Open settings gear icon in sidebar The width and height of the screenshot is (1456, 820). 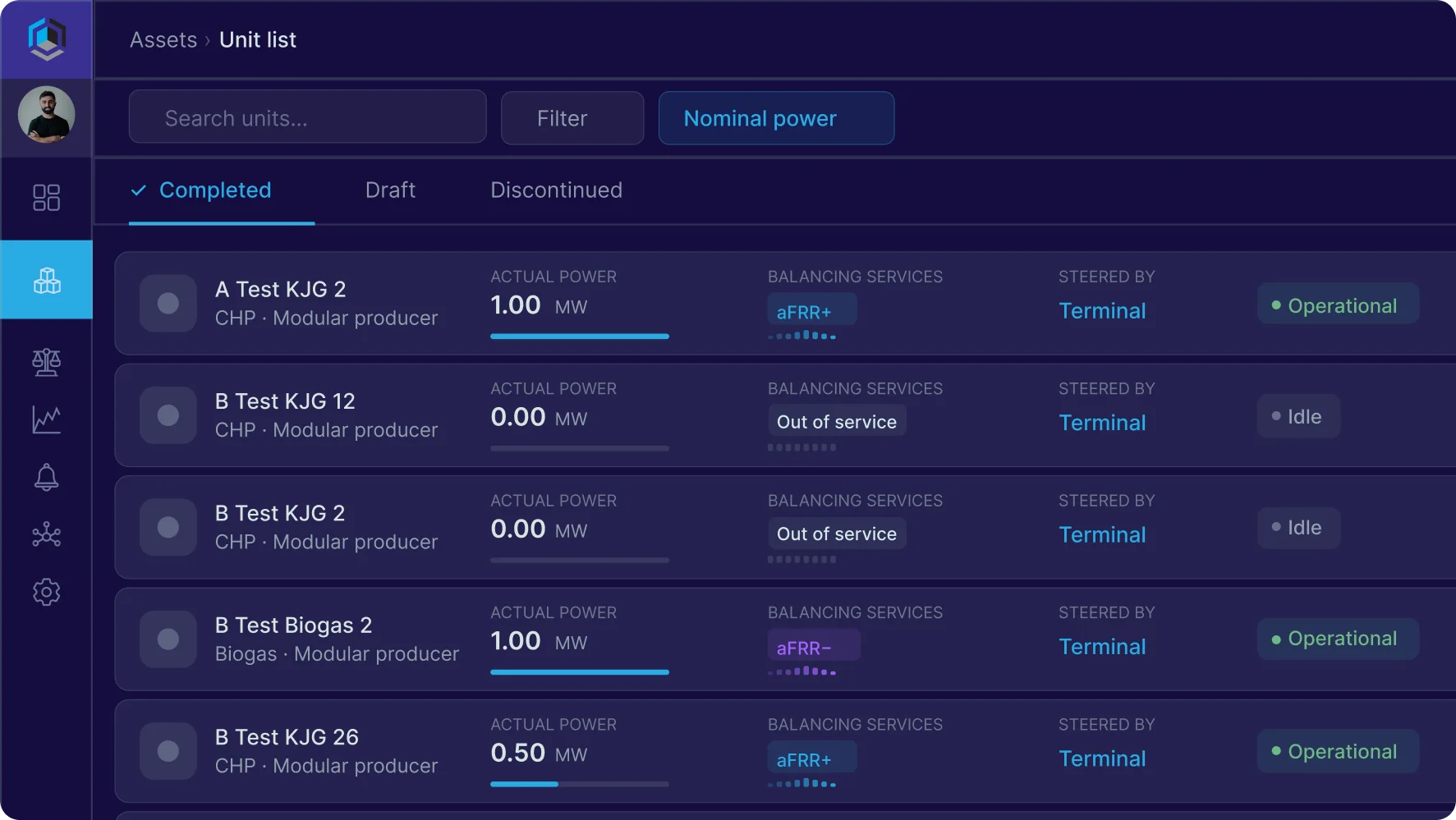pyautogui.click(x=46, y=592)
